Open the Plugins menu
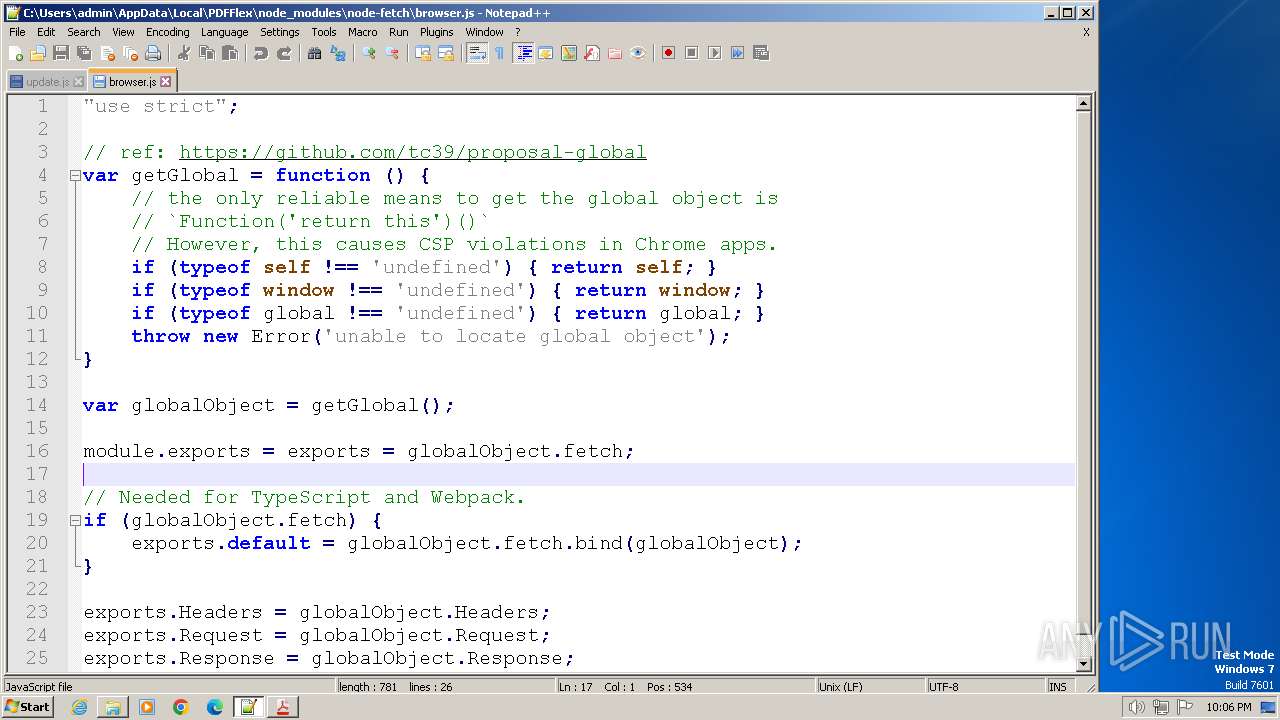1280x720 pixels. 436,32
